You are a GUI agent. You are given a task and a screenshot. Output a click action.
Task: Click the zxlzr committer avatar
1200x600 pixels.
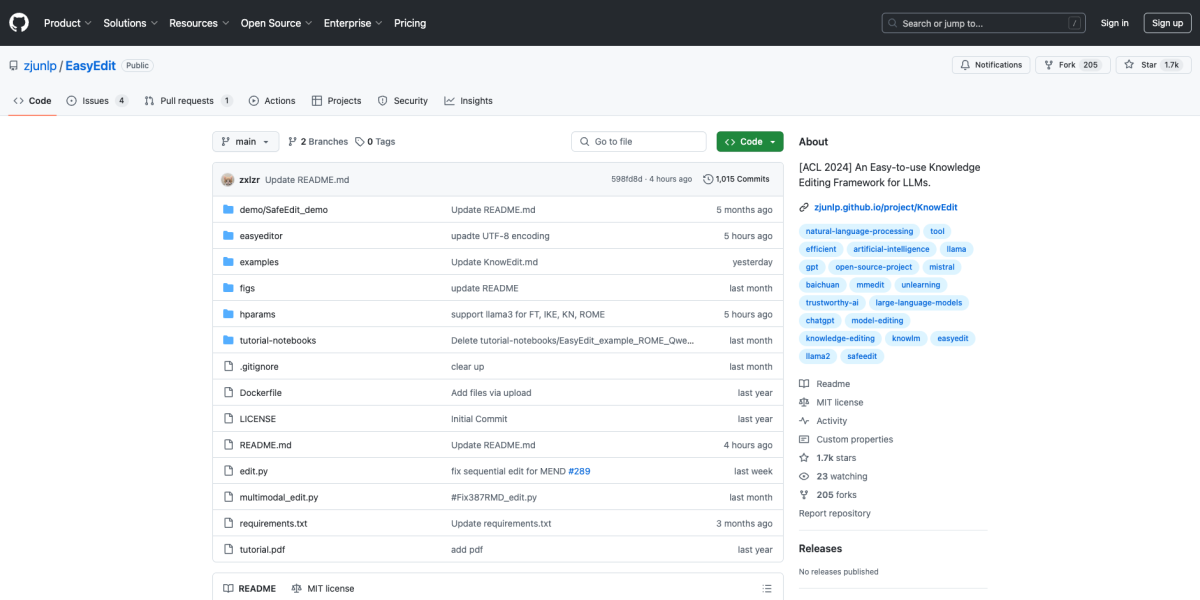(x=228, y=179)
